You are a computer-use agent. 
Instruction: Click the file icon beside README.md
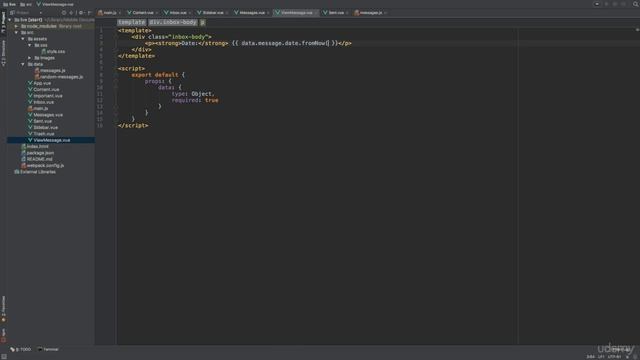24,159
